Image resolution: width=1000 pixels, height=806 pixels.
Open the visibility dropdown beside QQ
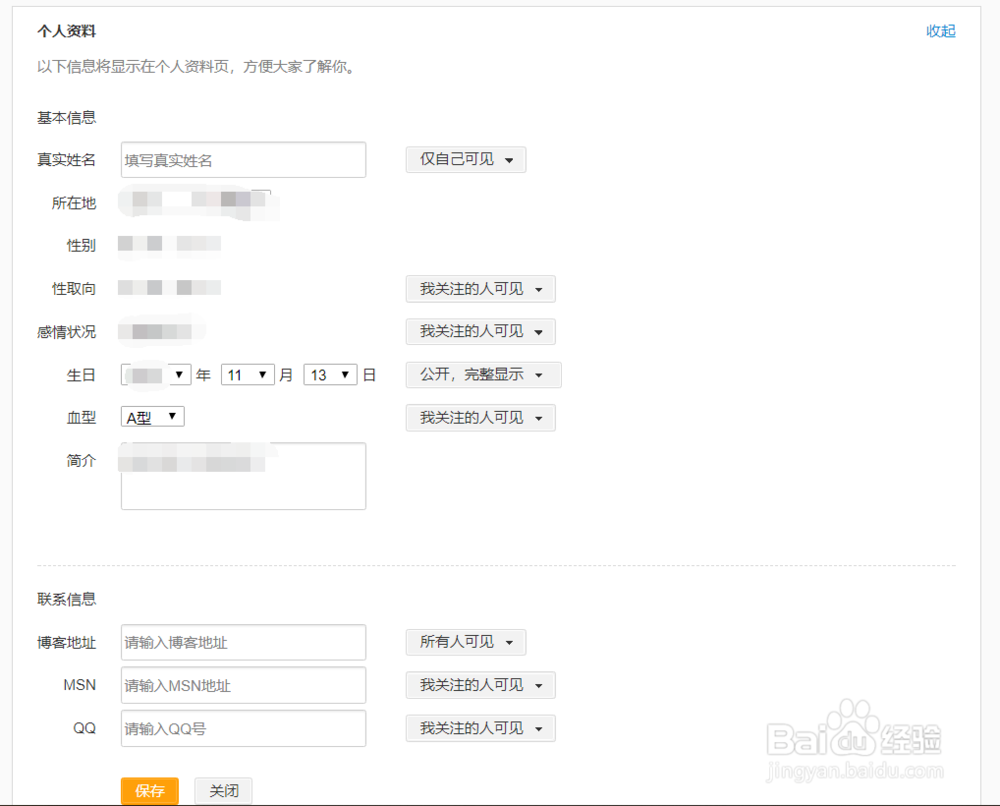(480, 728)
